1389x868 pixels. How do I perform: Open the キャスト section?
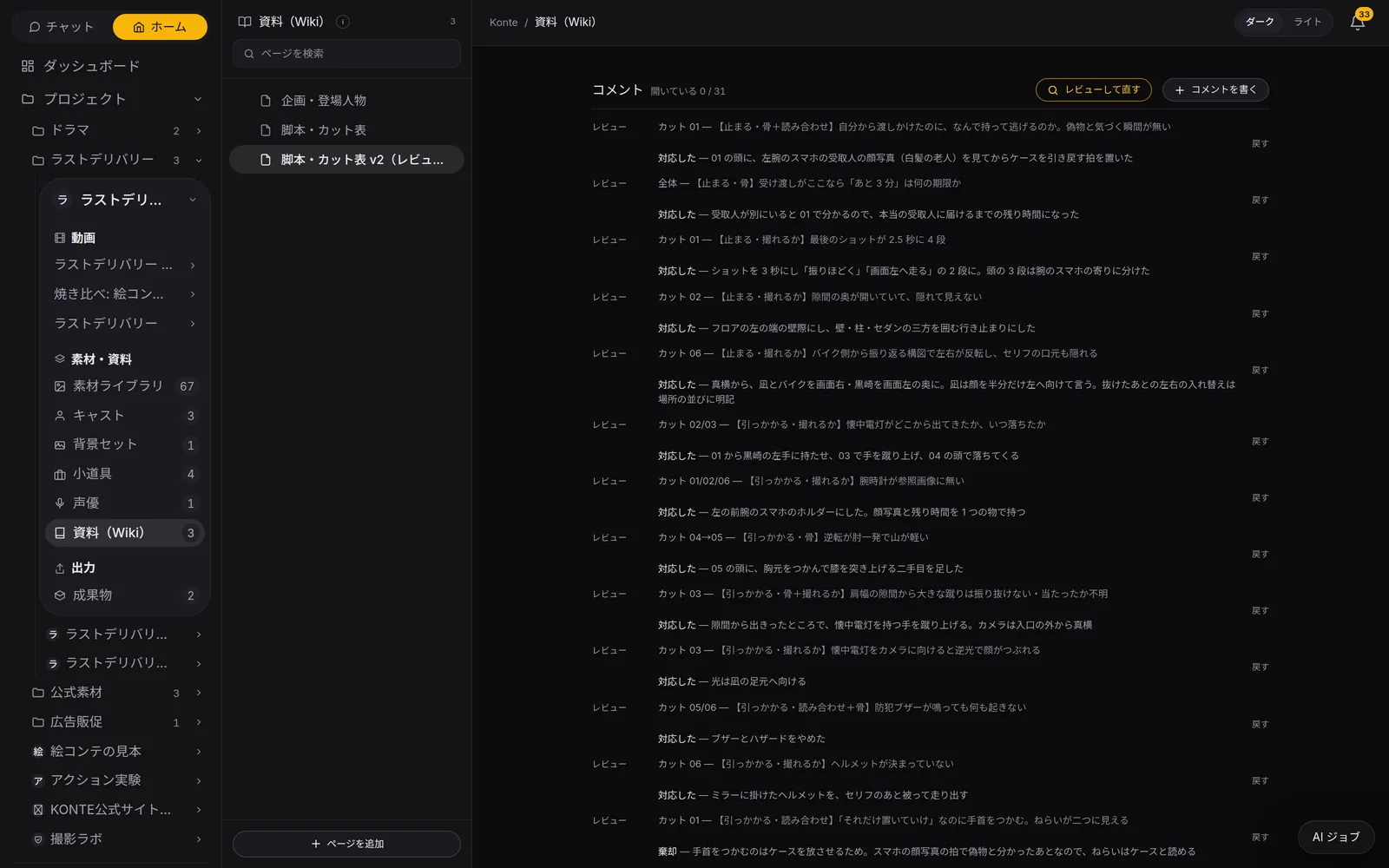point(125,416)
